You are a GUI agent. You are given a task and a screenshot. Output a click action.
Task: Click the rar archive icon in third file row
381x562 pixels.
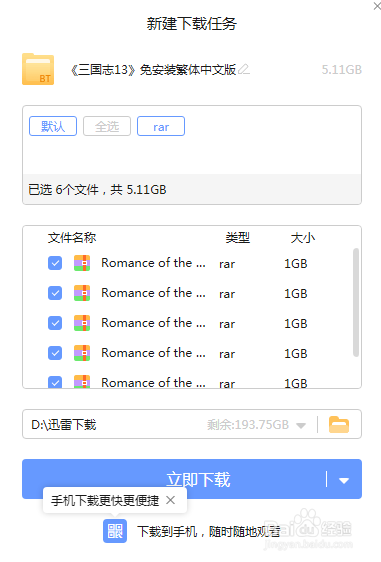[x=82, y=323]
